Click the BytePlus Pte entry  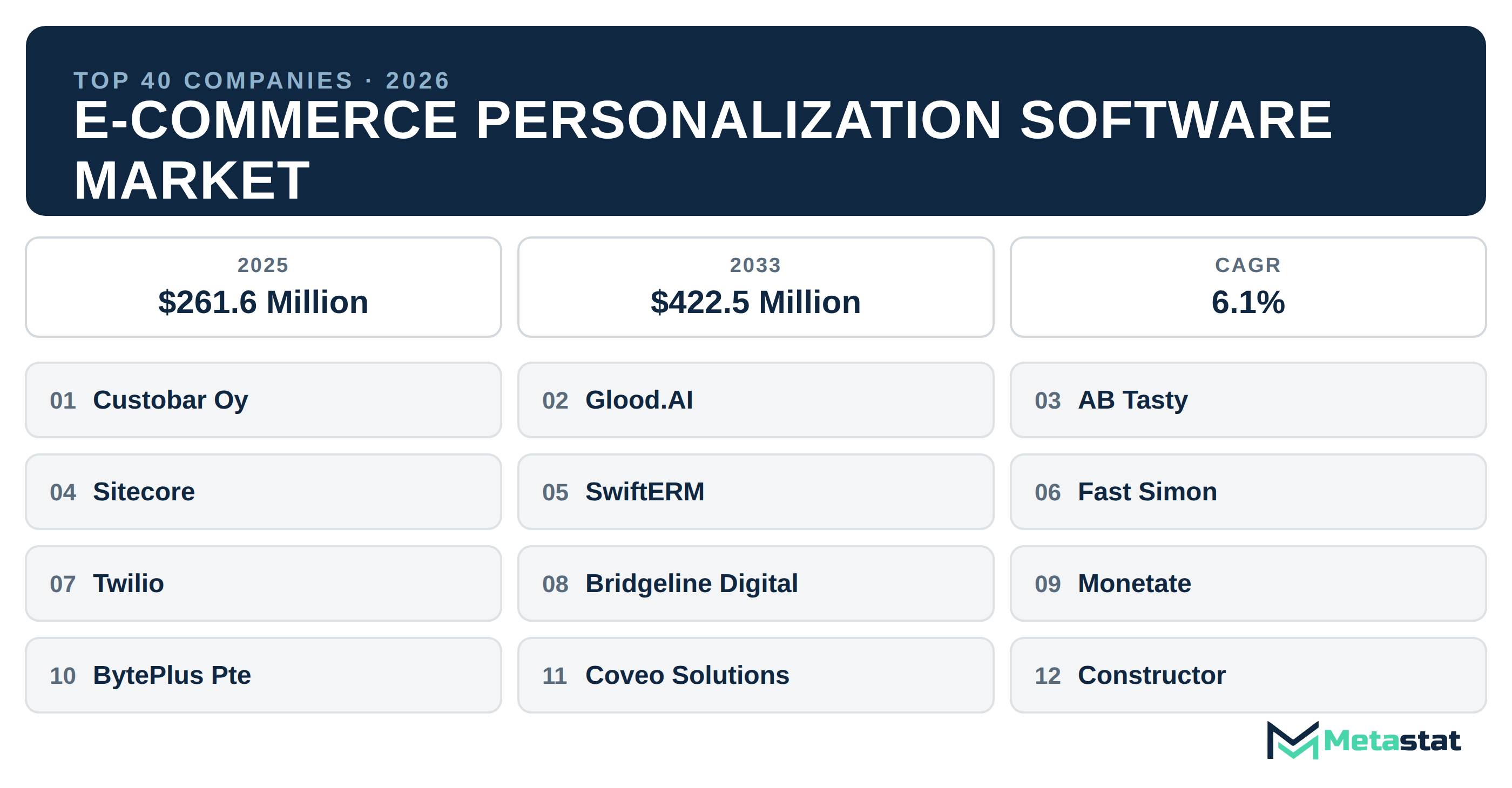click(264, 675)
